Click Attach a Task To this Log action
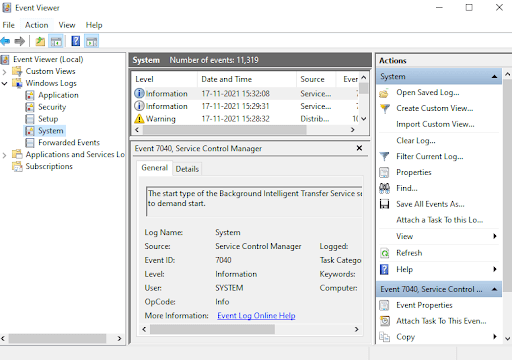The width and height of the screenshot is (512, 360). (x=439, y=220)
